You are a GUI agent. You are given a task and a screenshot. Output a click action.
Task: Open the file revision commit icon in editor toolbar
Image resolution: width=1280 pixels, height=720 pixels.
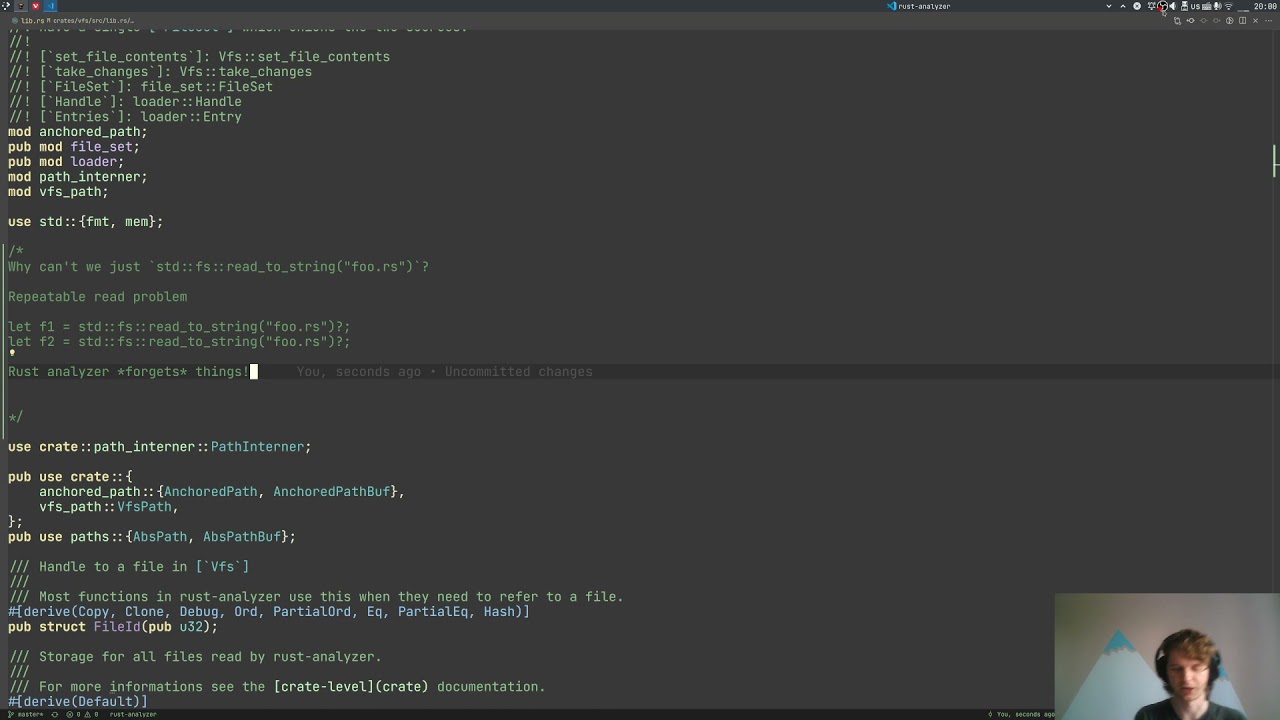pyautogui.click(x=1190, y=21)
